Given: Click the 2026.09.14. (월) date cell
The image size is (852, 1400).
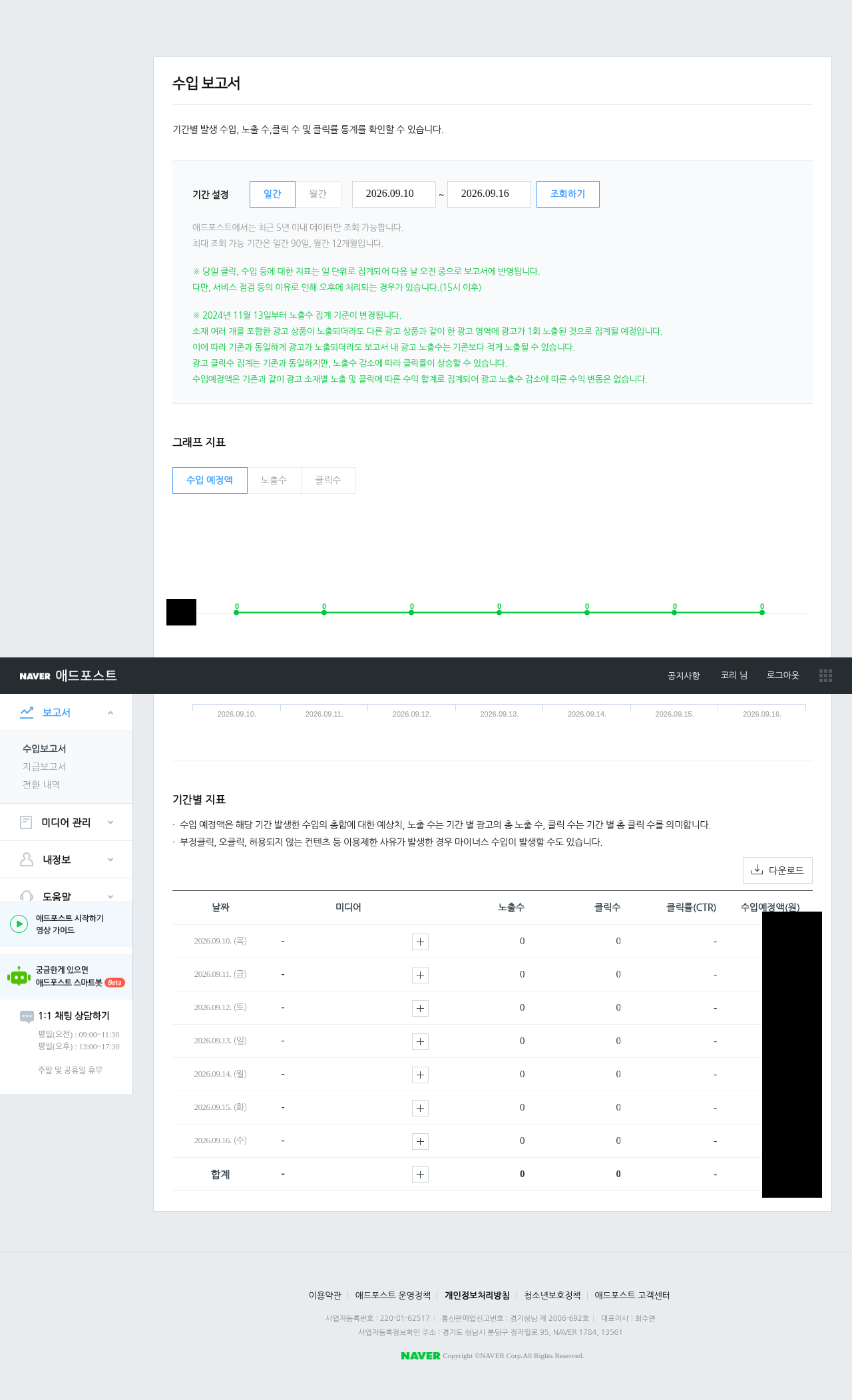Looking at the screenshot, I should [220, 1074].
